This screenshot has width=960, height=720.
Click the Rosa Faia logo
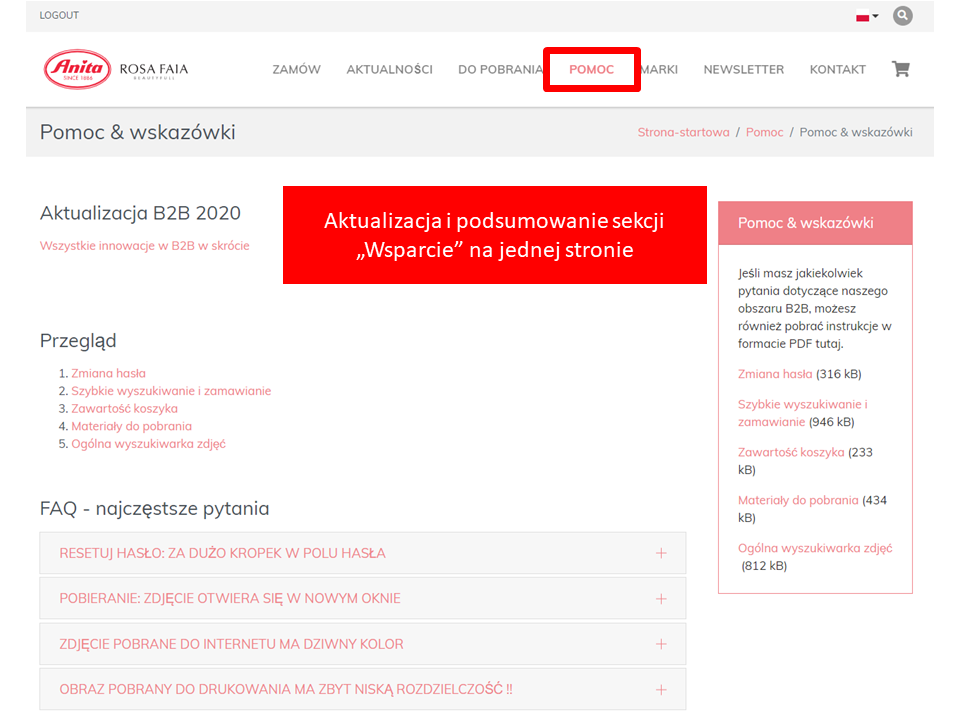click(153, 69)
